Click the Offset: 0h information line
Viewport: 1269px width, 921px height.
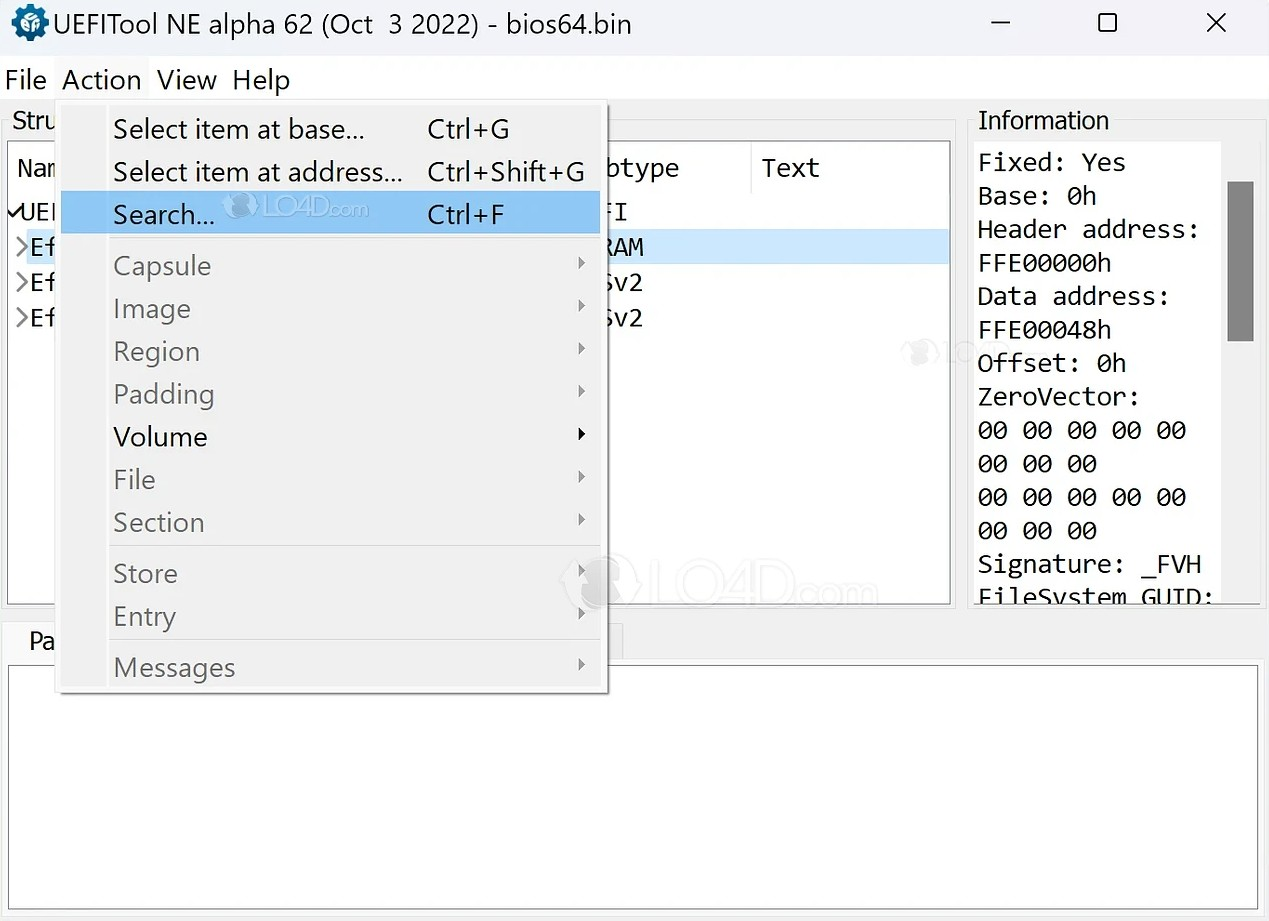1051,363
